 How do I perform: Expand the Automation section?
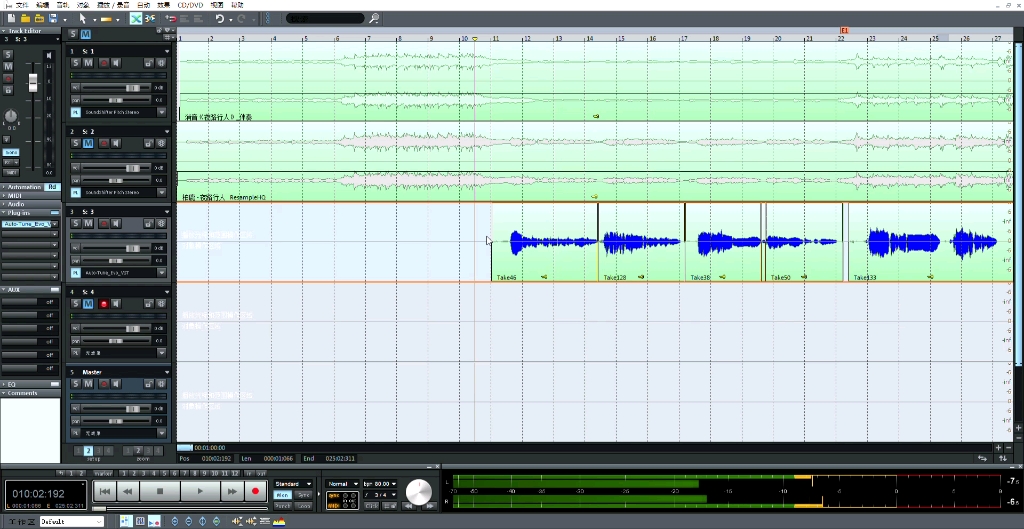pos(4,187)
